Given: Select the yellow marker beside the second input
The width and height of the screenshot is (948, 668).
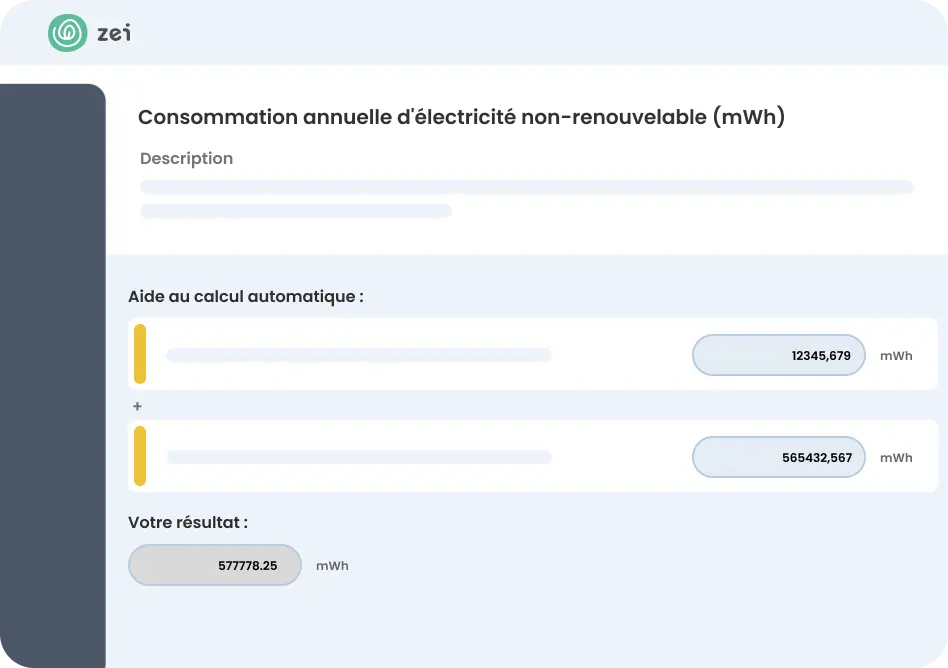Looking at the screenshot, I should 141,455.
